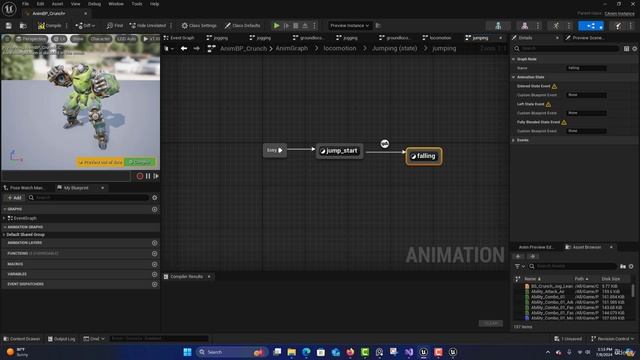
Task: Click the Find button in toolbar
Action: tap(115, 26)
